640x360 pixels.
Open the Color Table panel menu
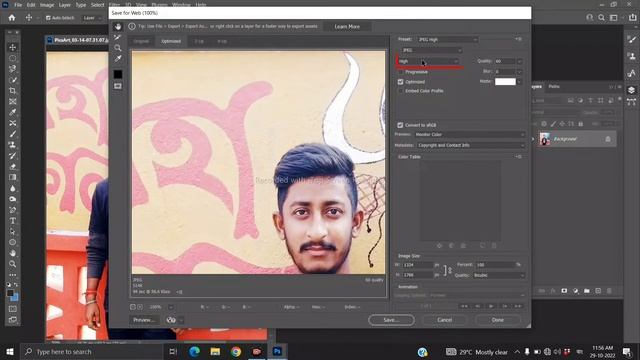[518, 157]
